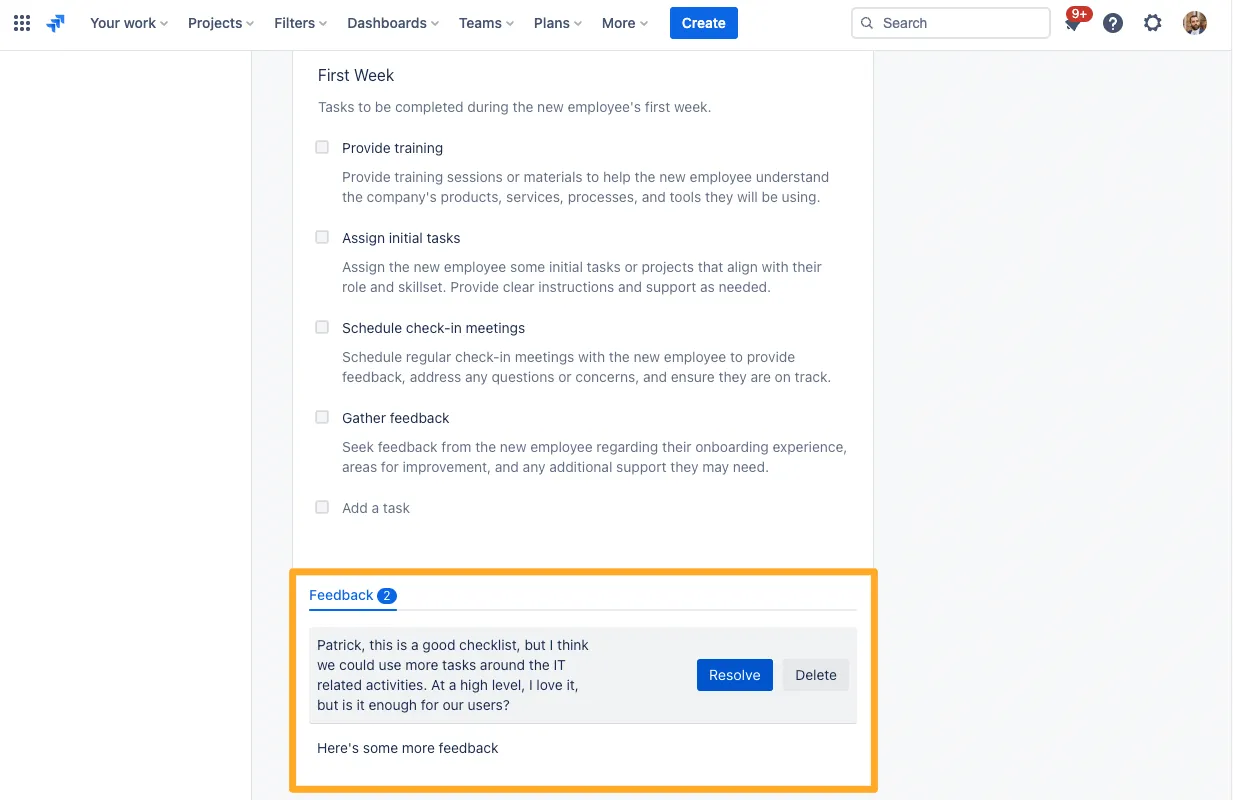This screenshot has height=800, width=1233.
Task: Check the Provide training checkbox
Action: tap(322, 147)
